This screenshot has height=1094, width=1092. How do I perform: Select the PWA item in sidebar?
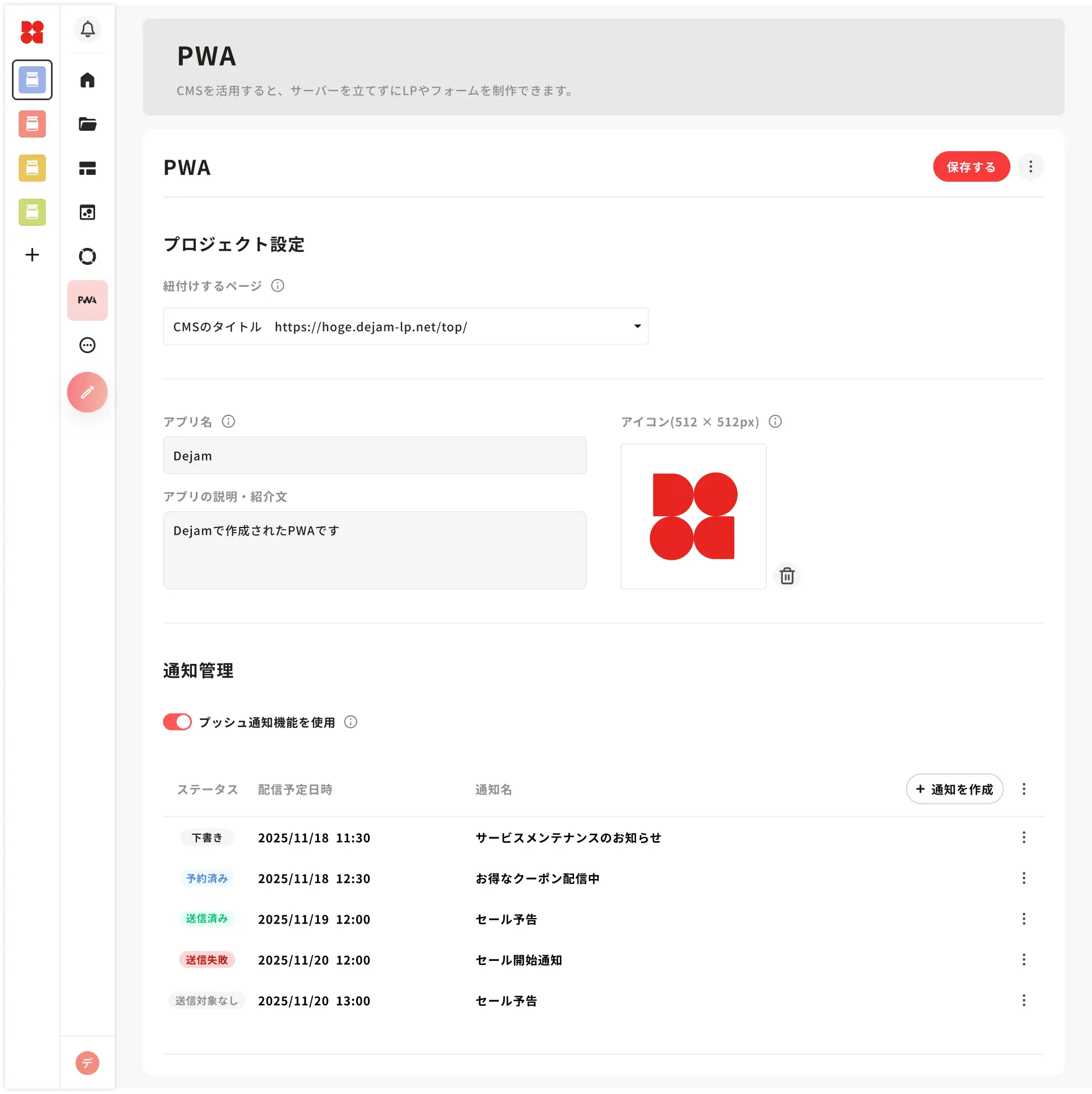pos(87,300)
